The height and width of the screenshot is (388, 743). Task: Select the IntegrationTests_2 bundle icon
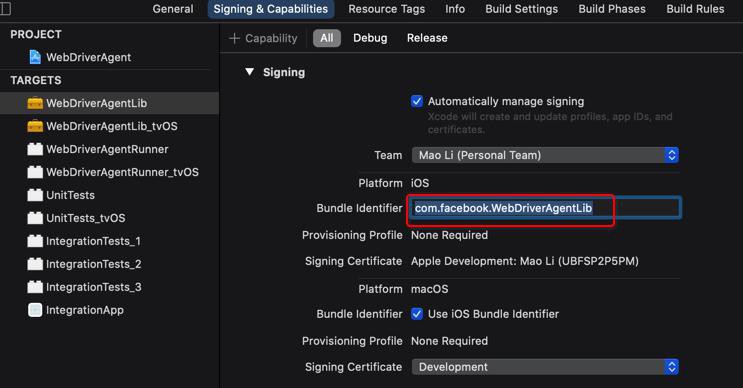pyautogui.click(x=35, y=264)
